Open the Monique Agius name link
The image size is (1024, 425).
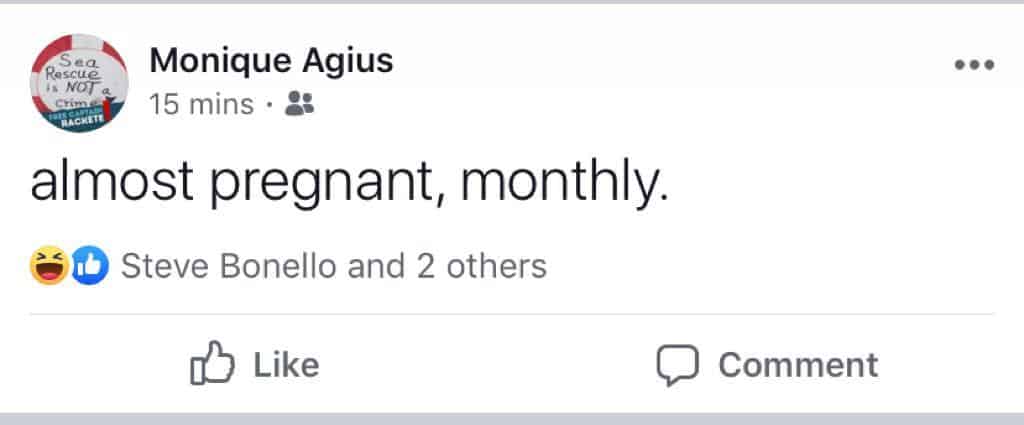[x=271, y=61]
